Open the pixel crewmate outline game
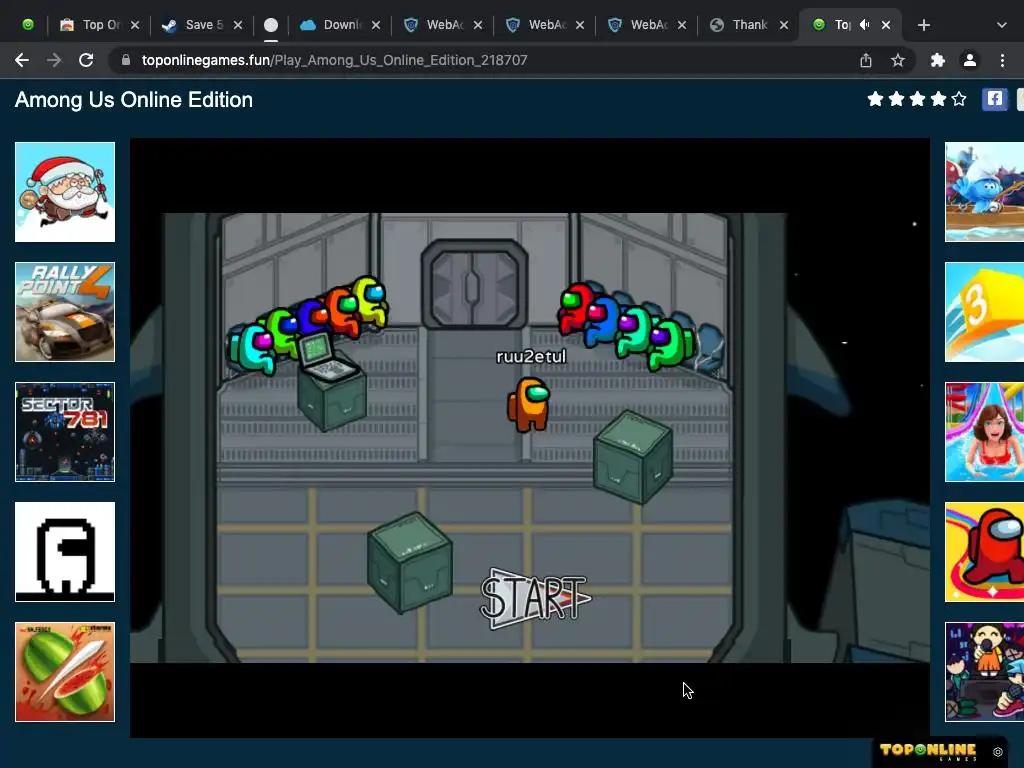This screenshot has width=1024, height=768. click(65, 552)
